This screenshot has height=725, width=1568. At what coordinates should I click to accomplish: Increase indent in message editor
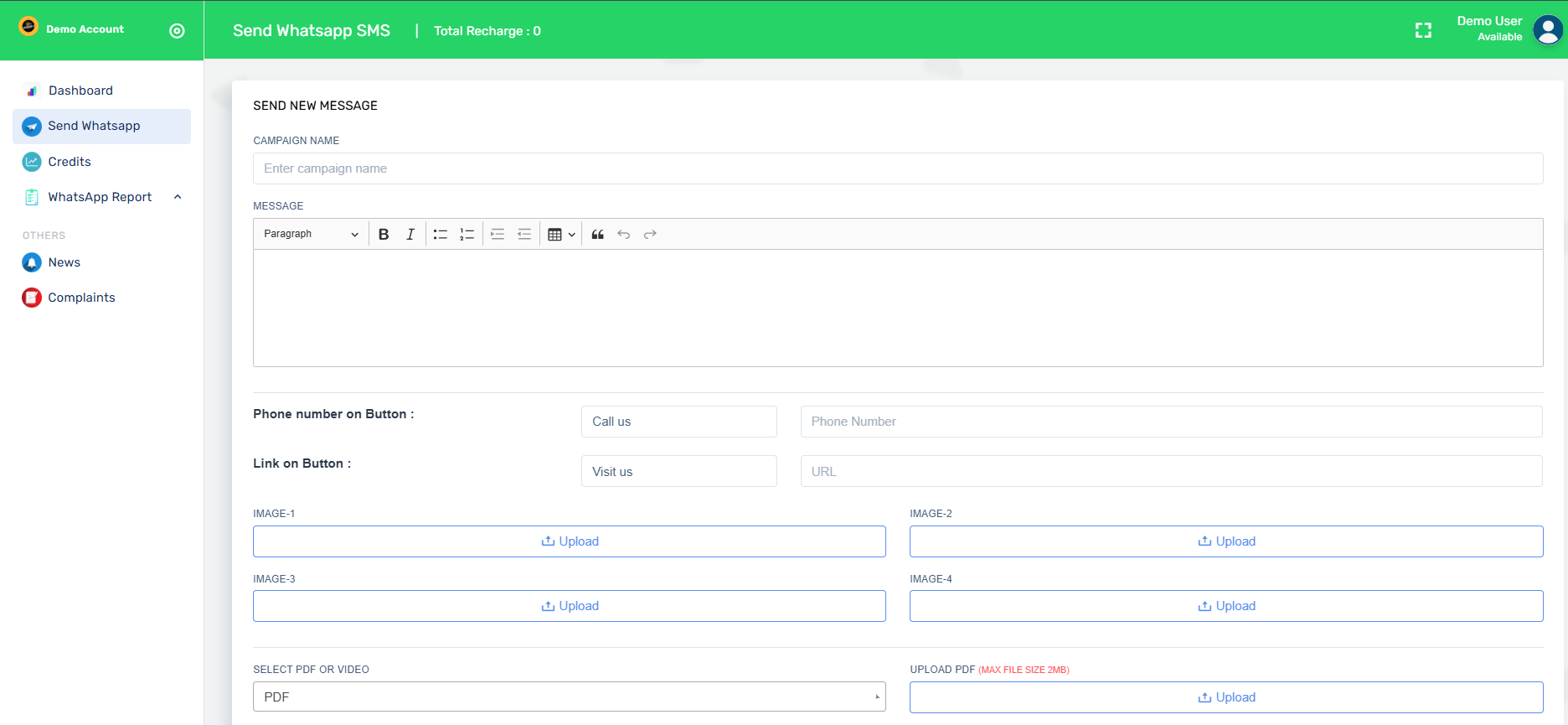point(498,235)
